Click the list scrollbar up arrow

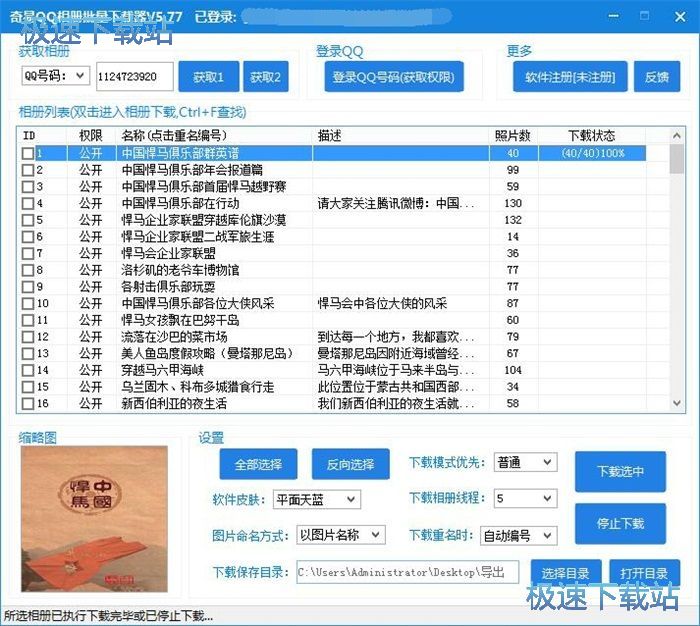tap(677, 135)
